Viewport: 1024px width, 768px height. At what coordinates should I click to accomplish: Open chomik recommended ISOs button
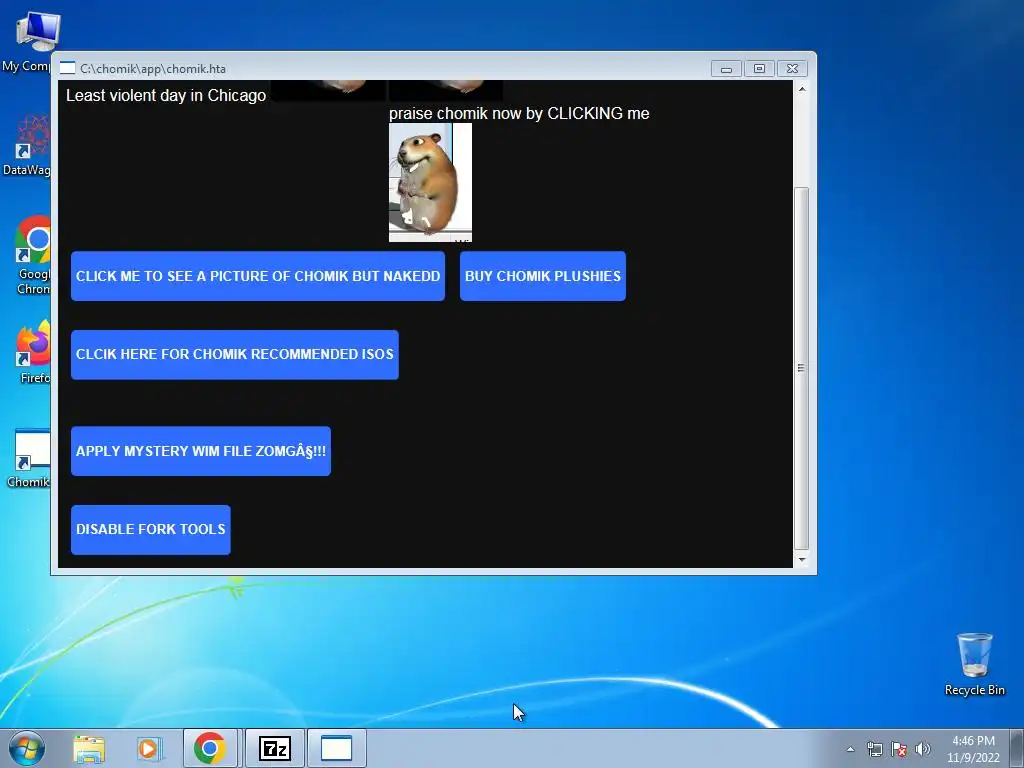(234, 355)
